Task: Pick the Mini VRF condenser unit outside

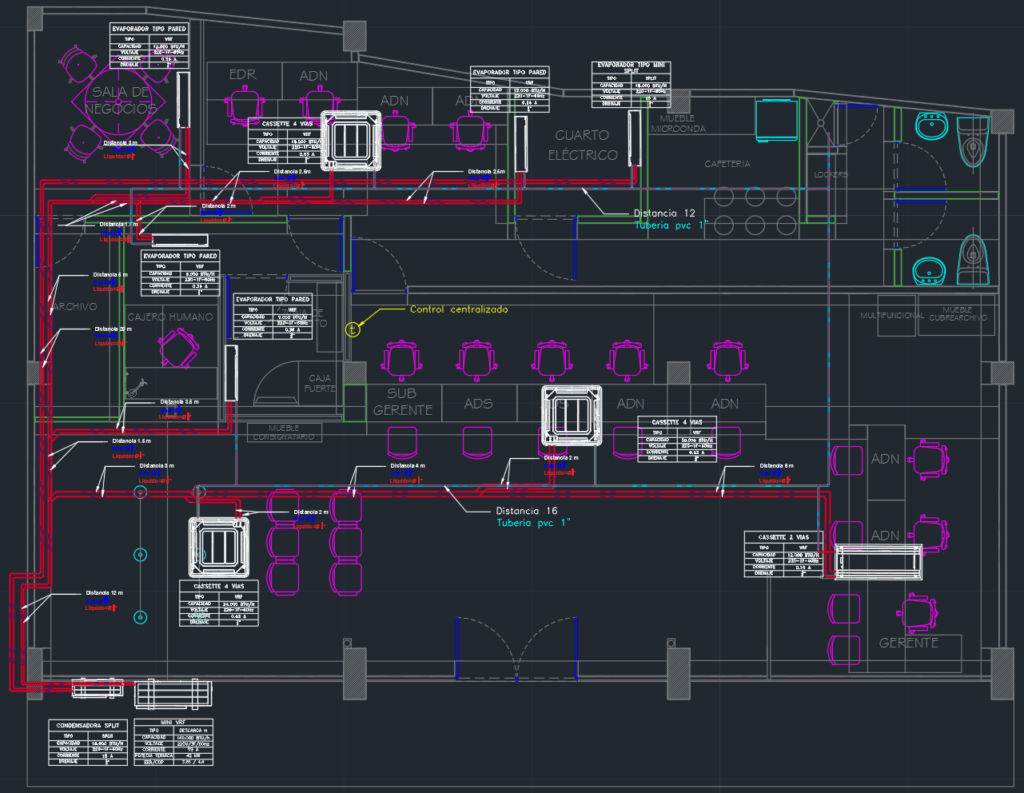Action: click(174, 692)
